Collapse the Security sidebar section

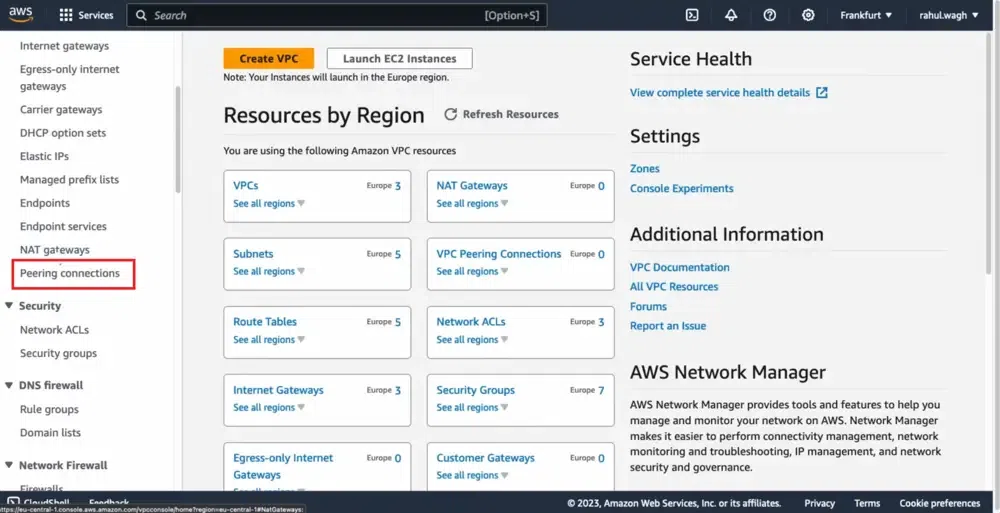click(9, 306)
